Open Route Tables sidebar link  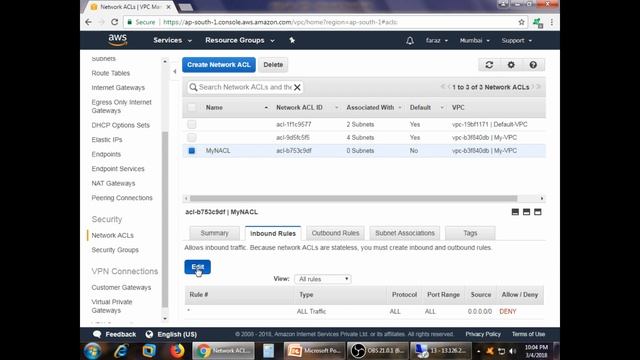tap(111, 73)
